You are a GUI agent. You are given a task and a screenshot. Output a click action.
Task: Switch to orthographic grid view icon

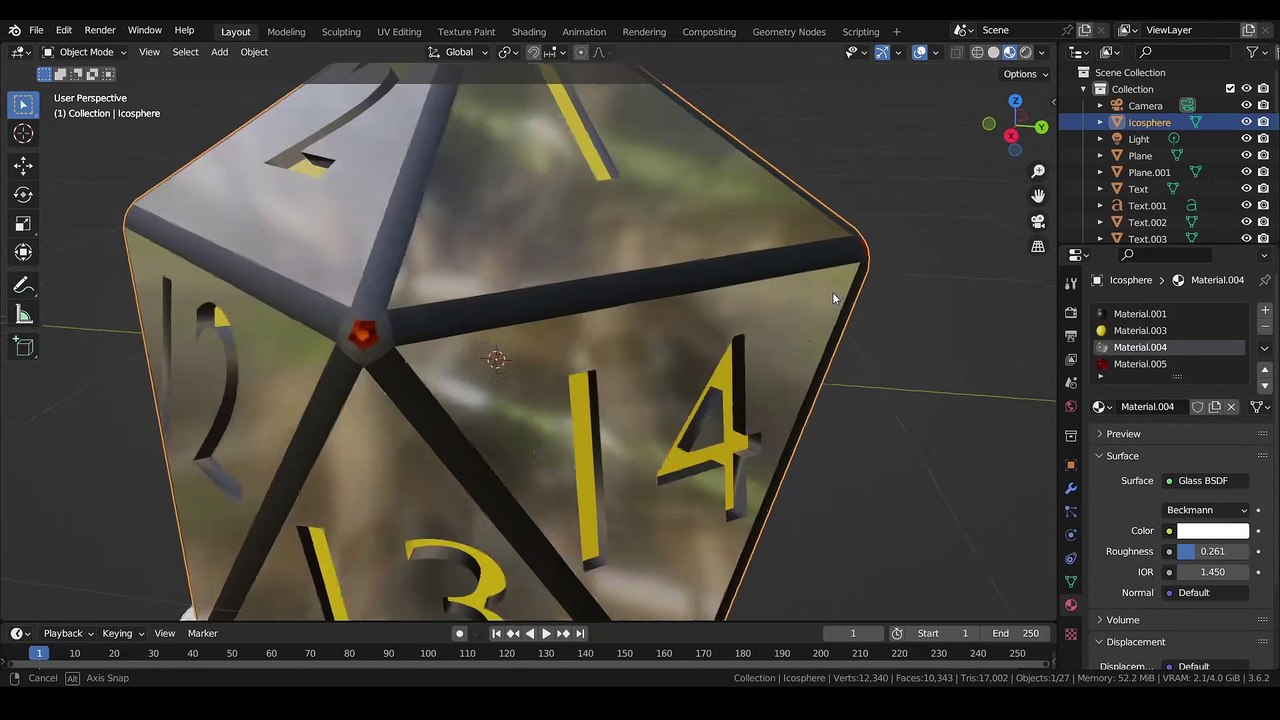tap(1038, 246)
